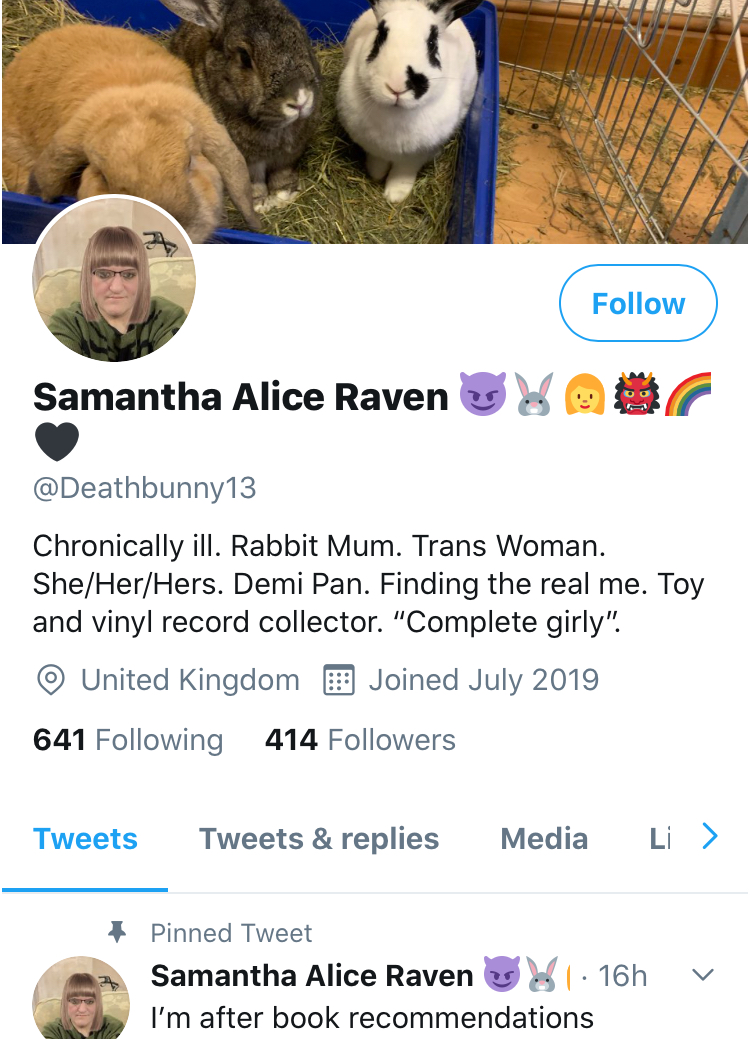Click the purple devil emoji in profile name

(482, 394)
